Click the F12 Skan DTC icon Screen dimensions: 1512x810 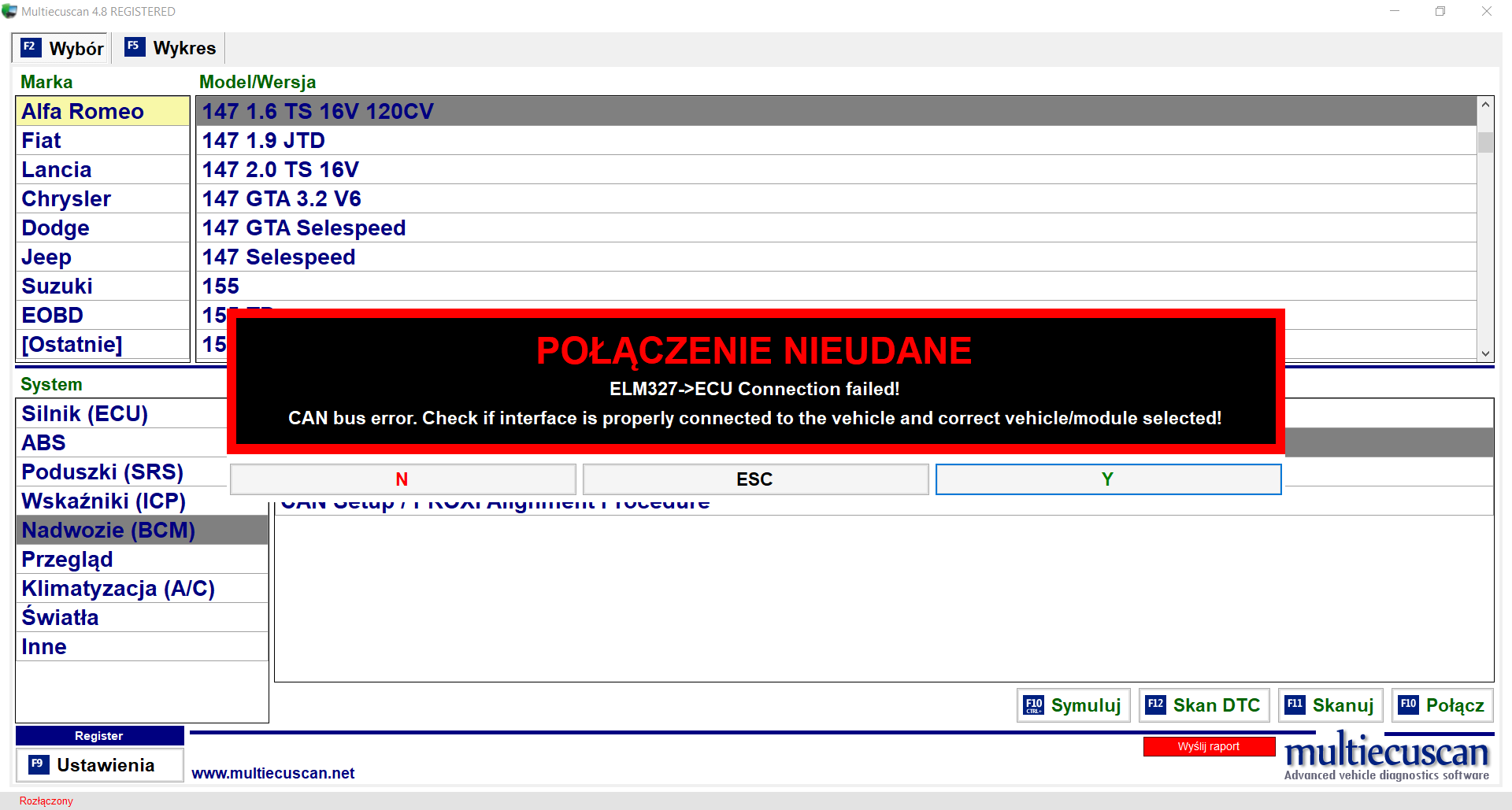click(1155, 705)
